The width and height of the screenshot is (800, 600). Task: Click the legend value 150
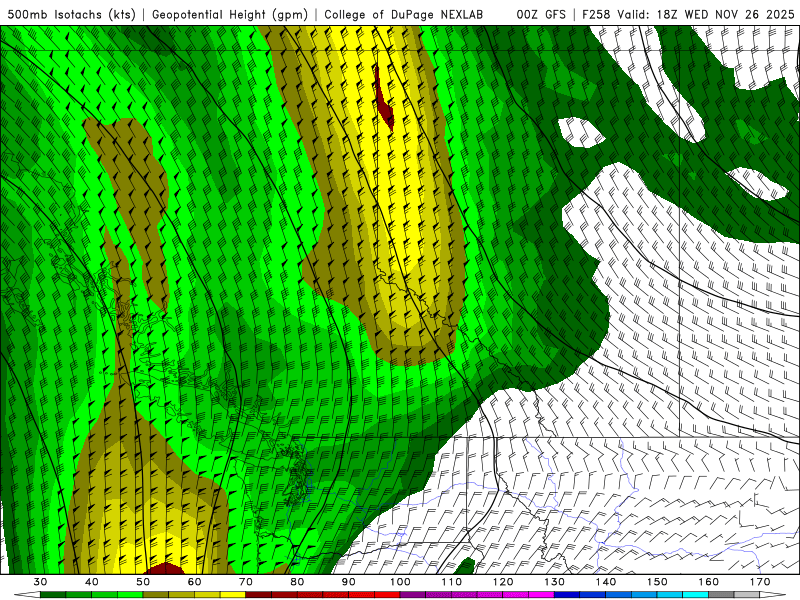[x=657, y=582]
